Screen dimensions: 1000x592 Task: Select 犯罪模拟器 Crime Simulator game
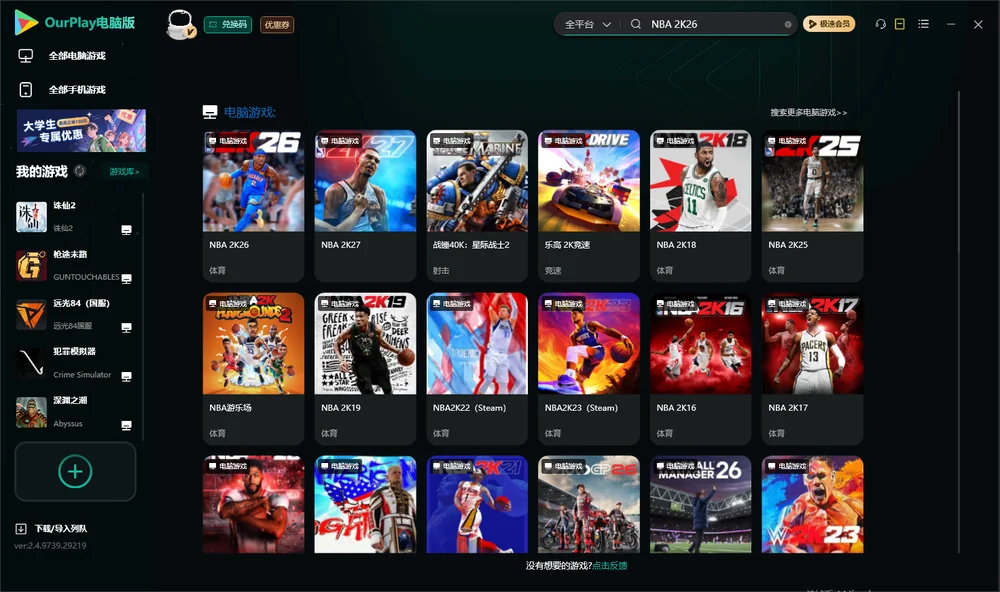pos(77,363)
